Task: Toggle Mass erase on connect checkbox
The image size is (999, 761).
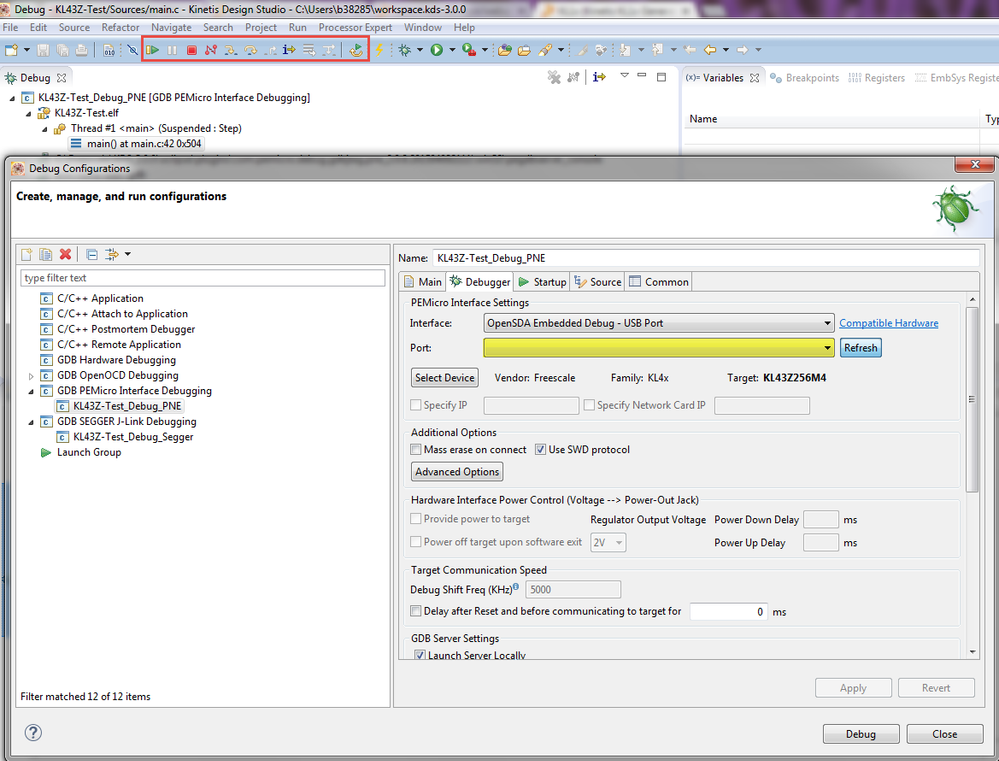Action: (x=416, y=449)
